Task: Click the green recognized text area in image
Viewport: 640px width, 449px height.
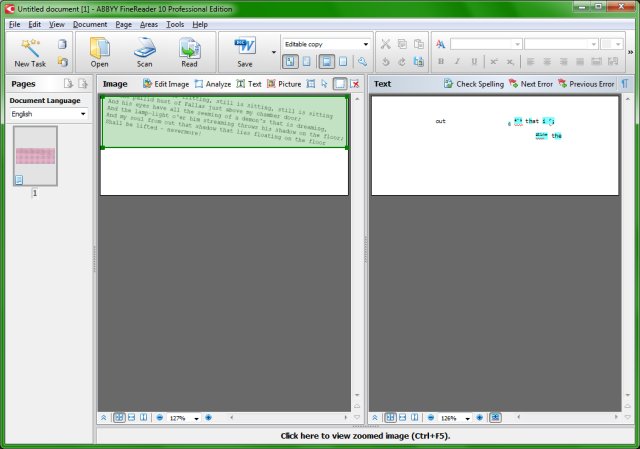Action: tap(224, 122)
